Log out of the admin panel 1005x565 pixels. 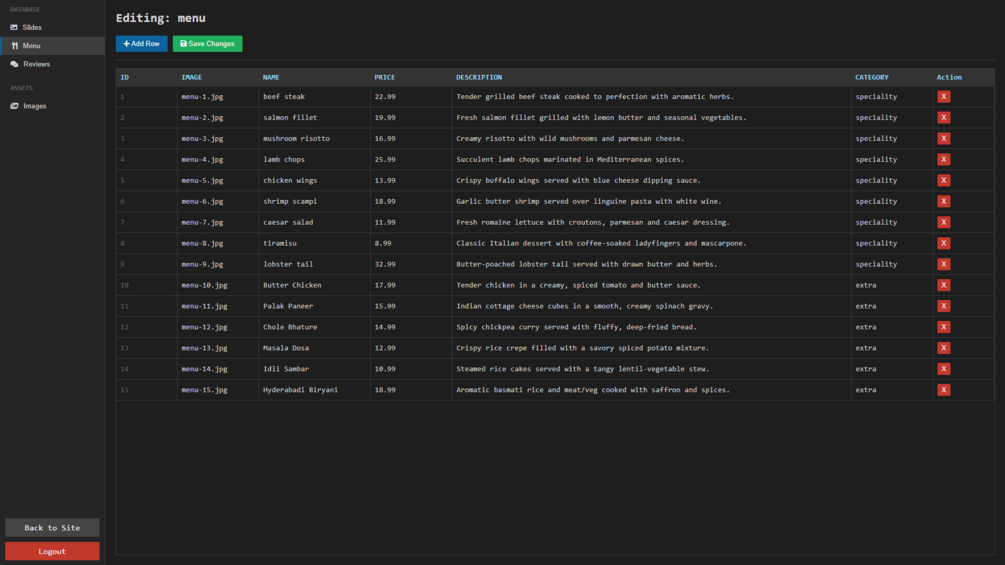tap(53, 551)
